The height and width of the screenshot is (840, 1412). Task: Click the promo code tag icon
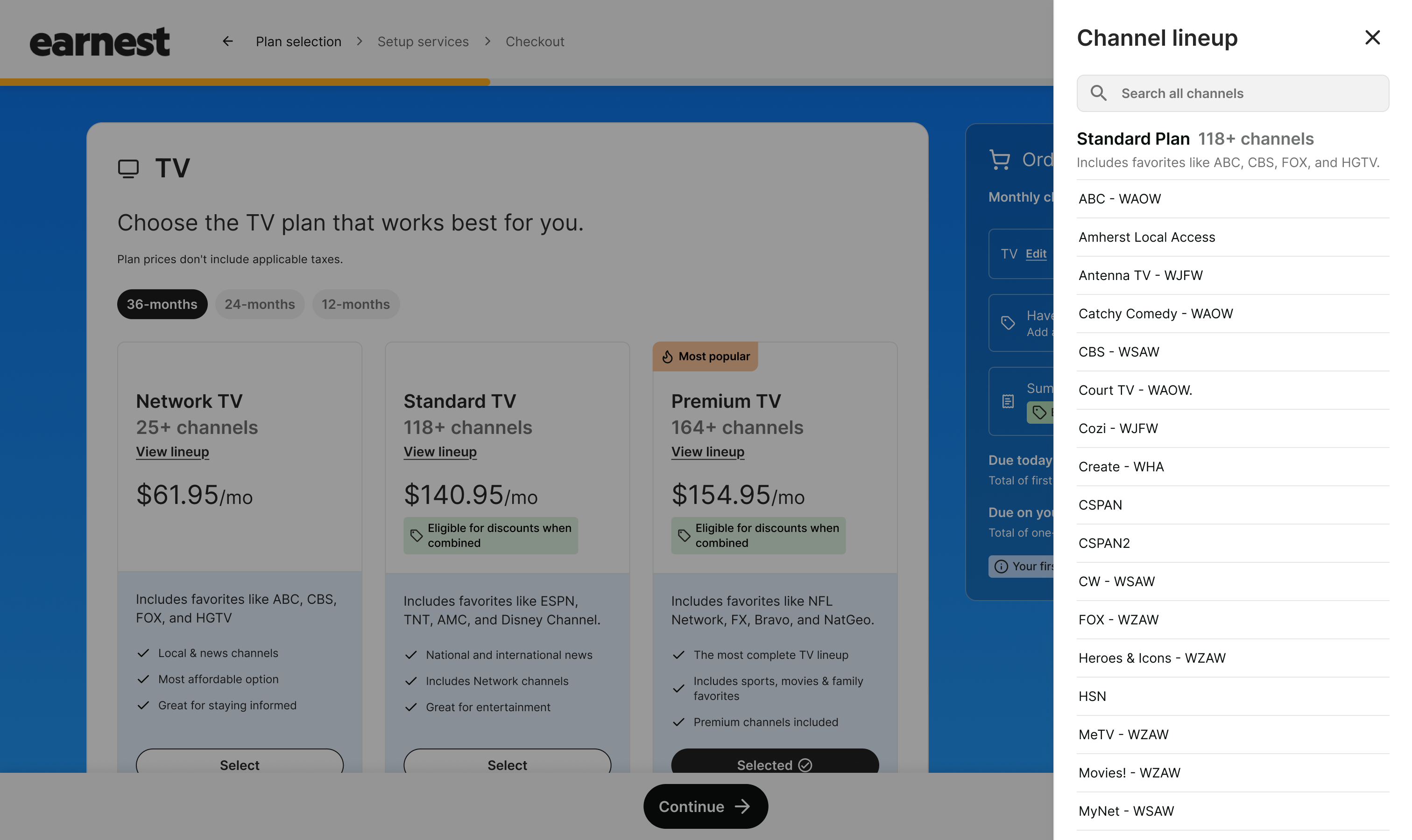(x=1007, y=322)
